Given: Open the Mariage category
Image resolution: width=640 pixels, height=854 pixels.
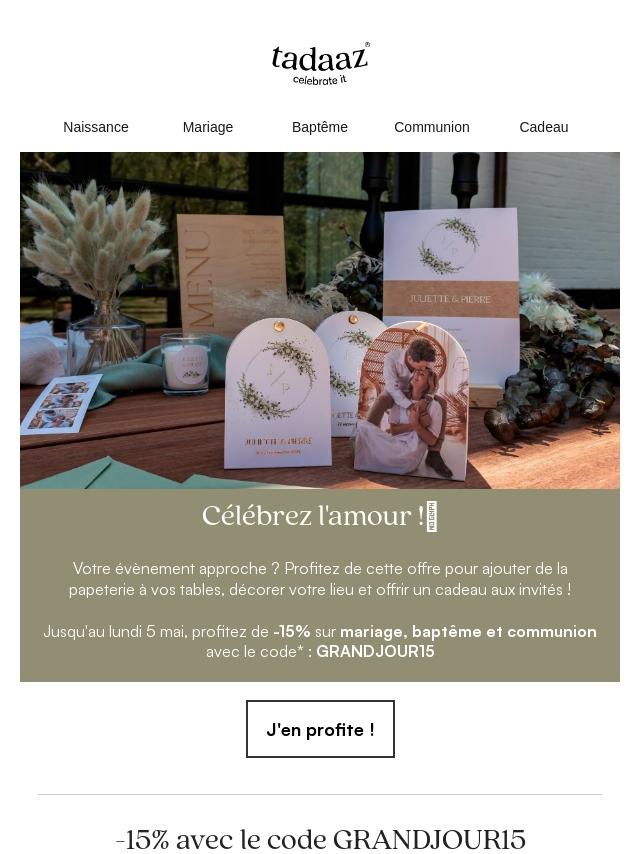Looking at the screenshot, I should tap(208, 127).
